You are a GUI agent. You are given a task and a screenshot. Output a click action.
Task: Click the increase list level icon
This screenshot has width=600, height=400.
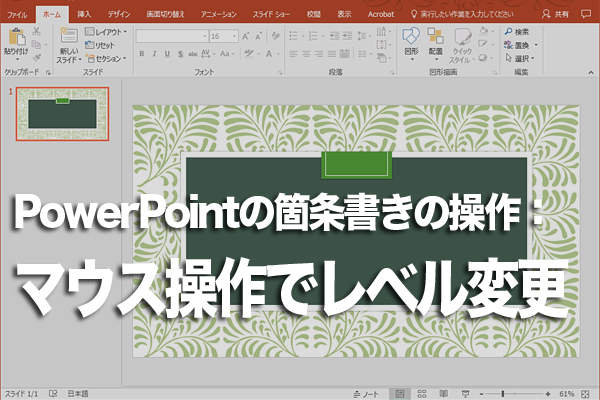347,36
